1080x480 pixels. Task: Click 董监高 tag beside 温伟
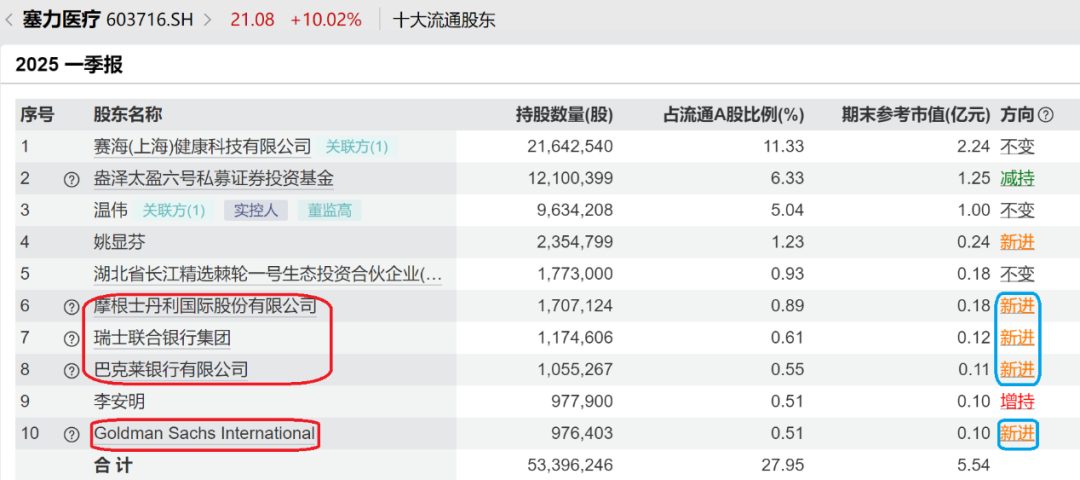click(x=329, y=211)
